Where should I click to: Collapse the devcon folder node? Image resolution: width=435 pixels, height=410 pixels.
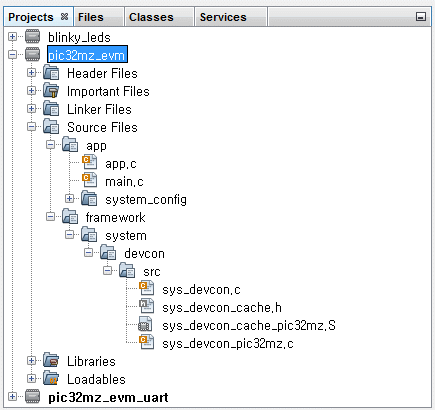pyautogui.click(x=88, y=252)
